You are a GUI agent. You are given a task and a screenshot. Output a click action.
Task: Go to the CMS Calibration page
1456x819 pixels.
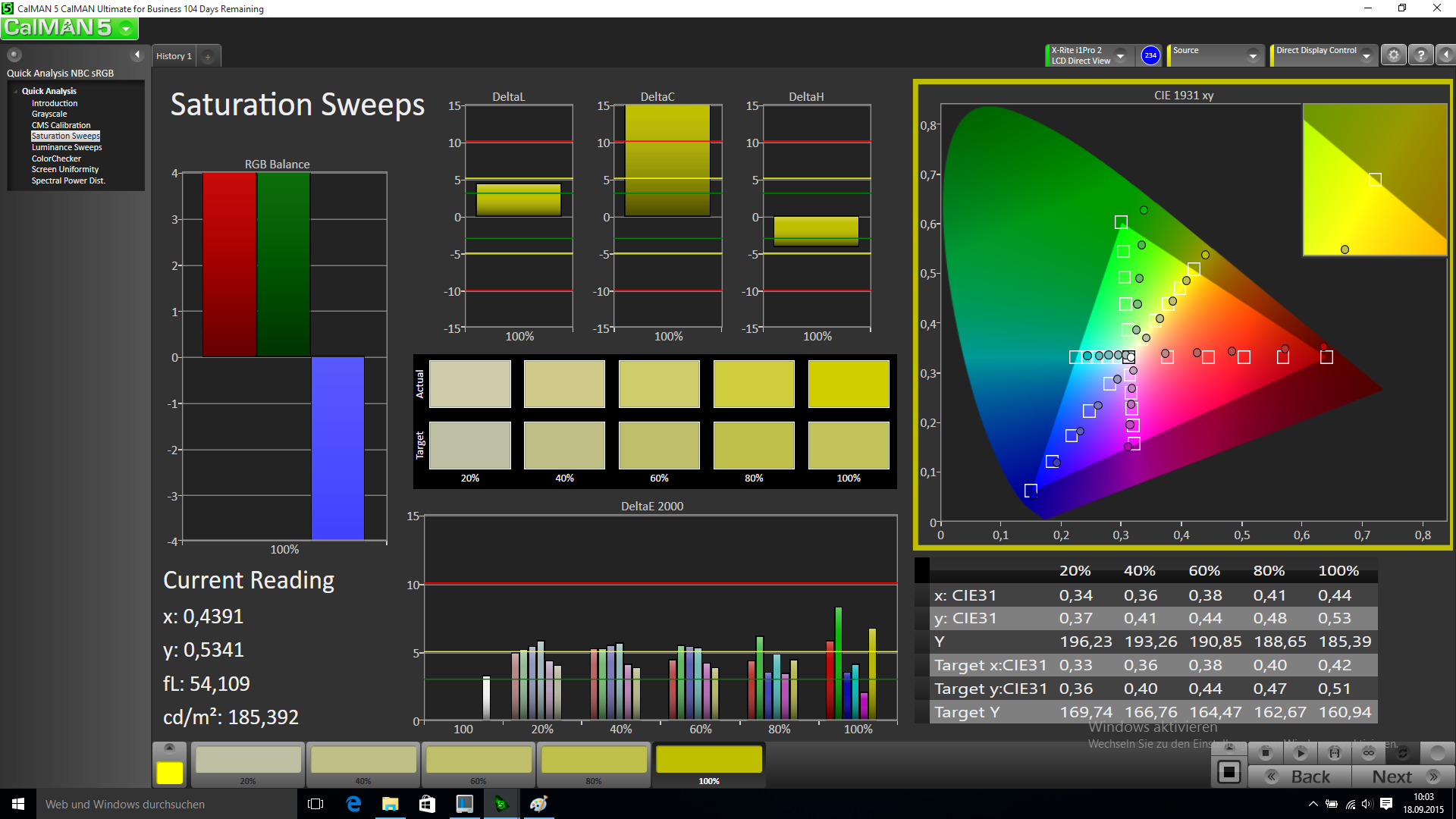[x=61, y=125]
